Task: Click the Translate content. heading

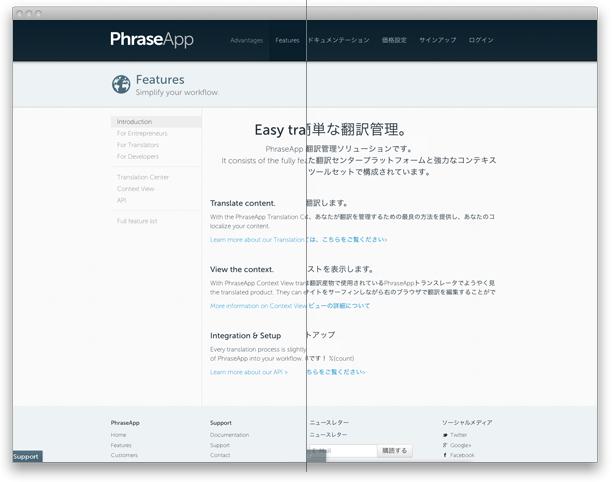Action: [242, 203]
